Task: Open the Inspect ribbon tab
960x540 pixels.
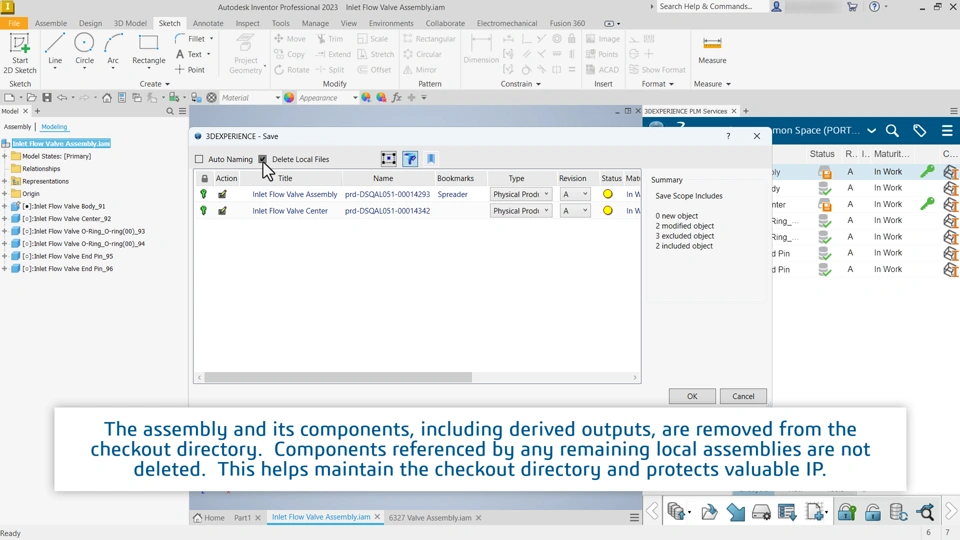Action: [x=247, y=23]
